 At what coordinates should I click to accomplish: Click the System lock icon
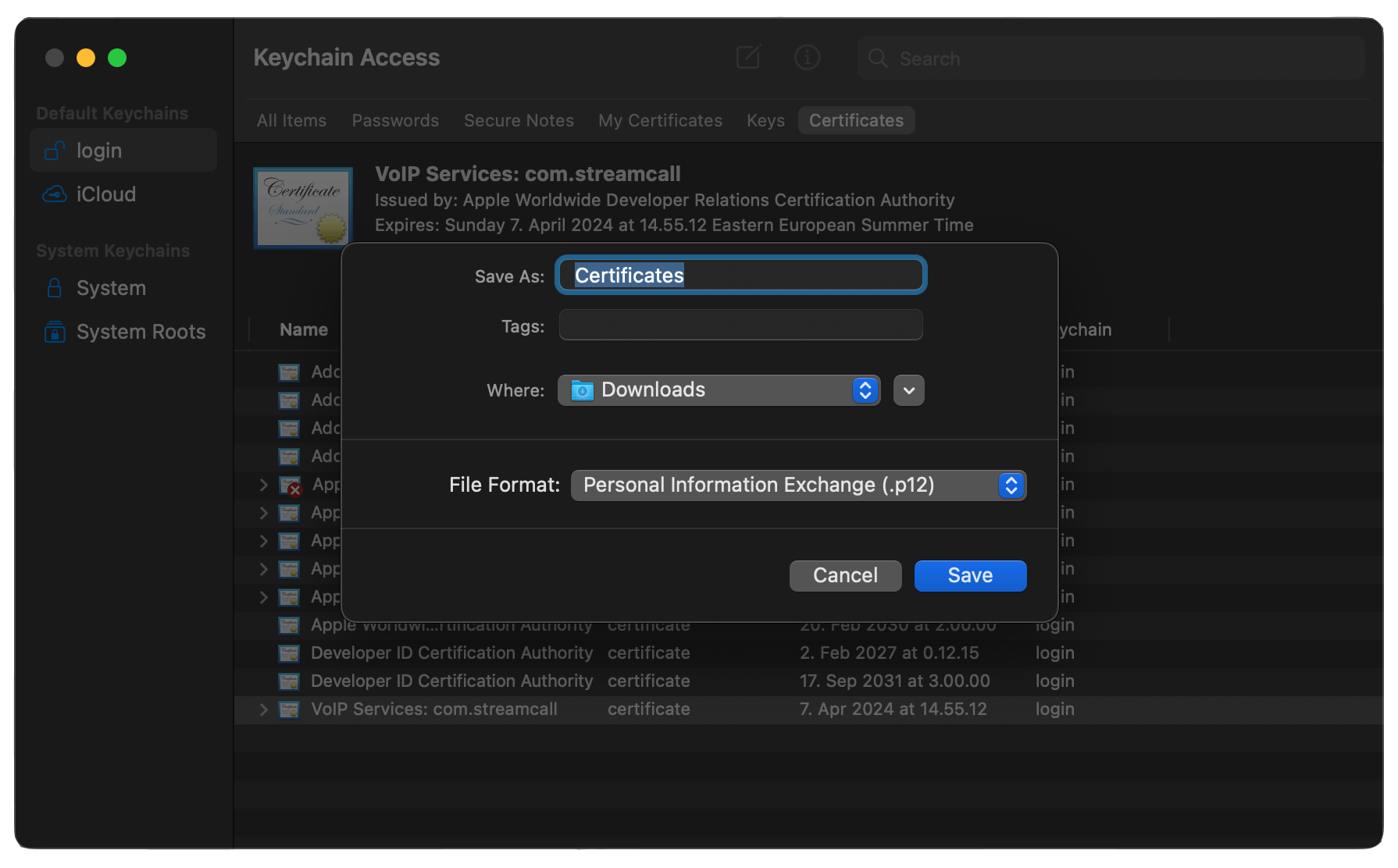[54, 288]
